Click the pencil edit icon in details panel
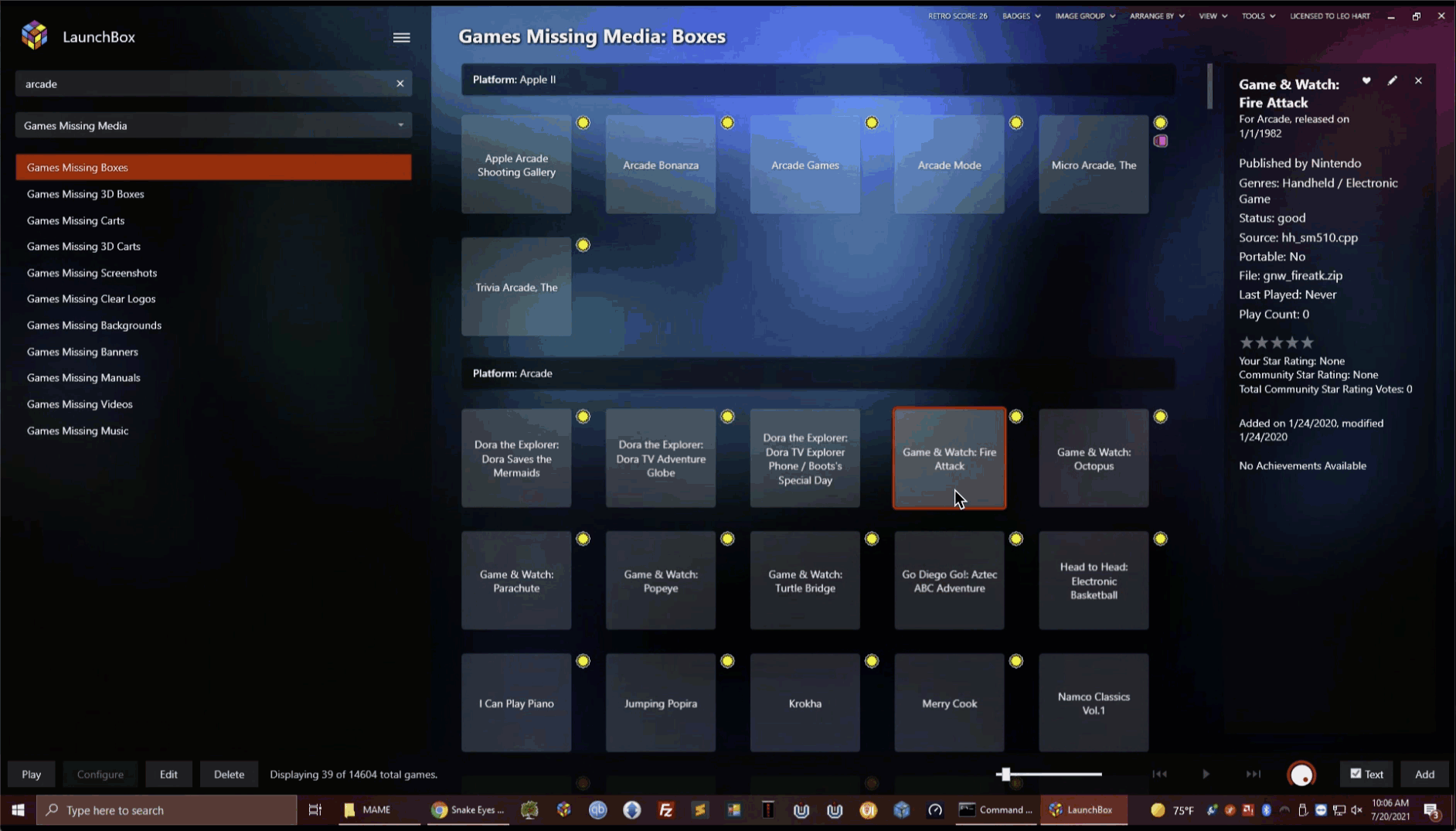Image resolution: width=1456 pixels, height=831 pixels. (x=1392, y=80)
